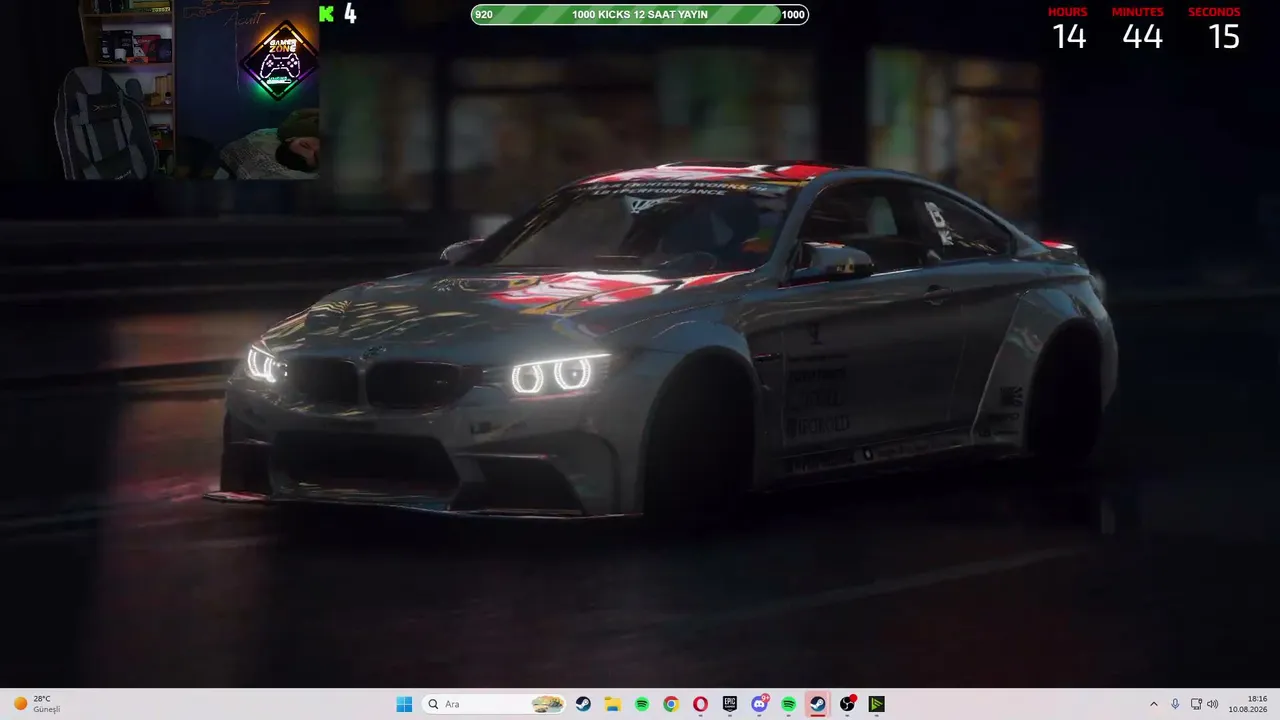1280x720 pixels.
Task: Launch Google Chrome from the taskbar
Action: [671, 704]
